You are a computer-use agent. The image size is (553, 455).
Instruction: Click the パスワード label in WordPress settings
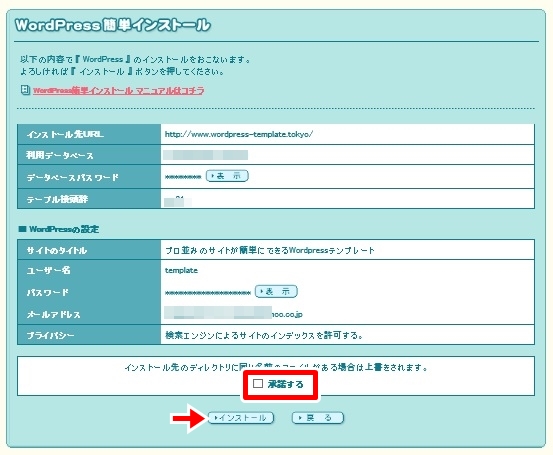point(48,292)
